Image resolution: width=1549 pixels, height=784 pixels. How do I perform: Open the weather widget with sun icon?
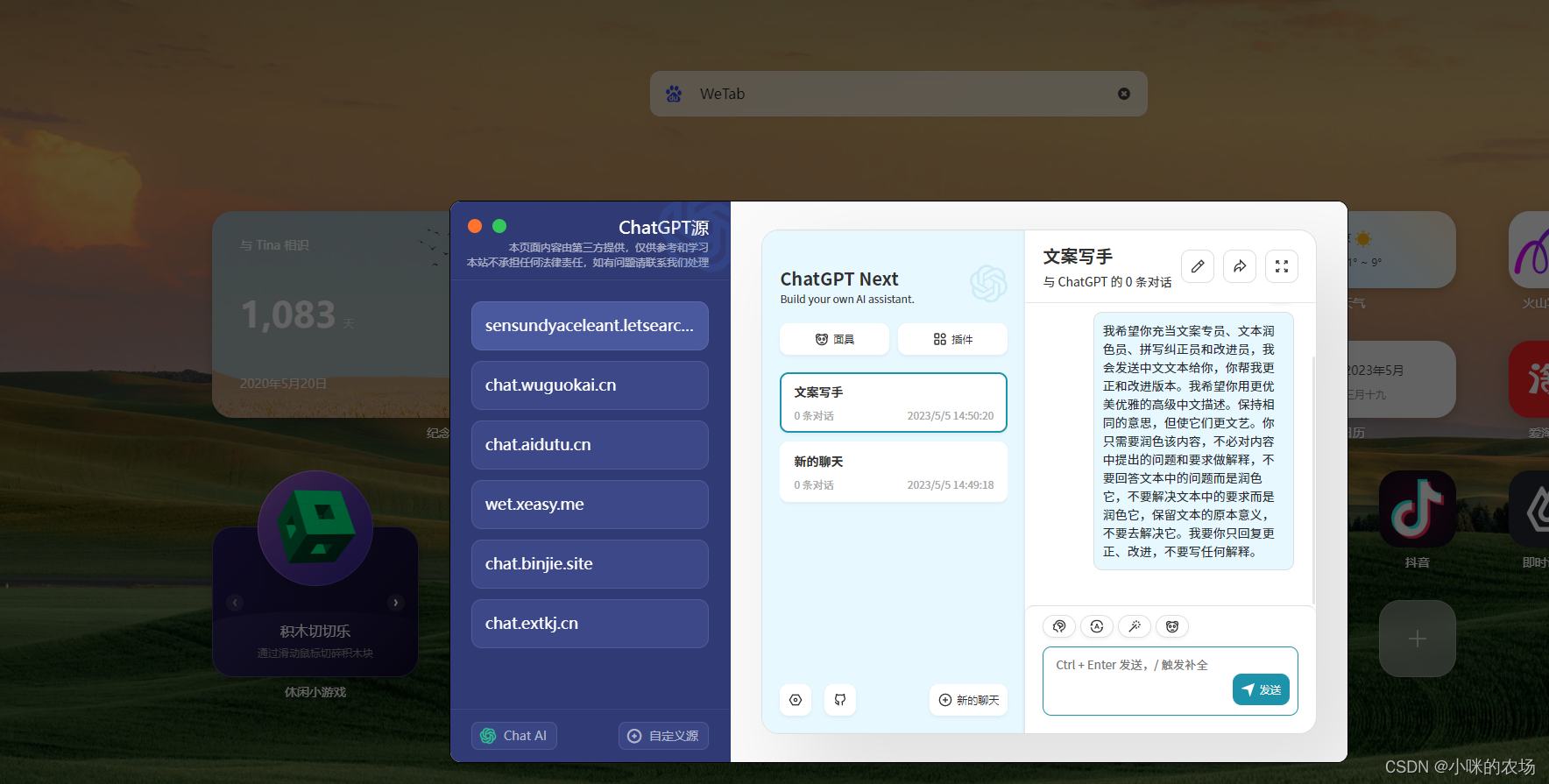coord(1402,250)
